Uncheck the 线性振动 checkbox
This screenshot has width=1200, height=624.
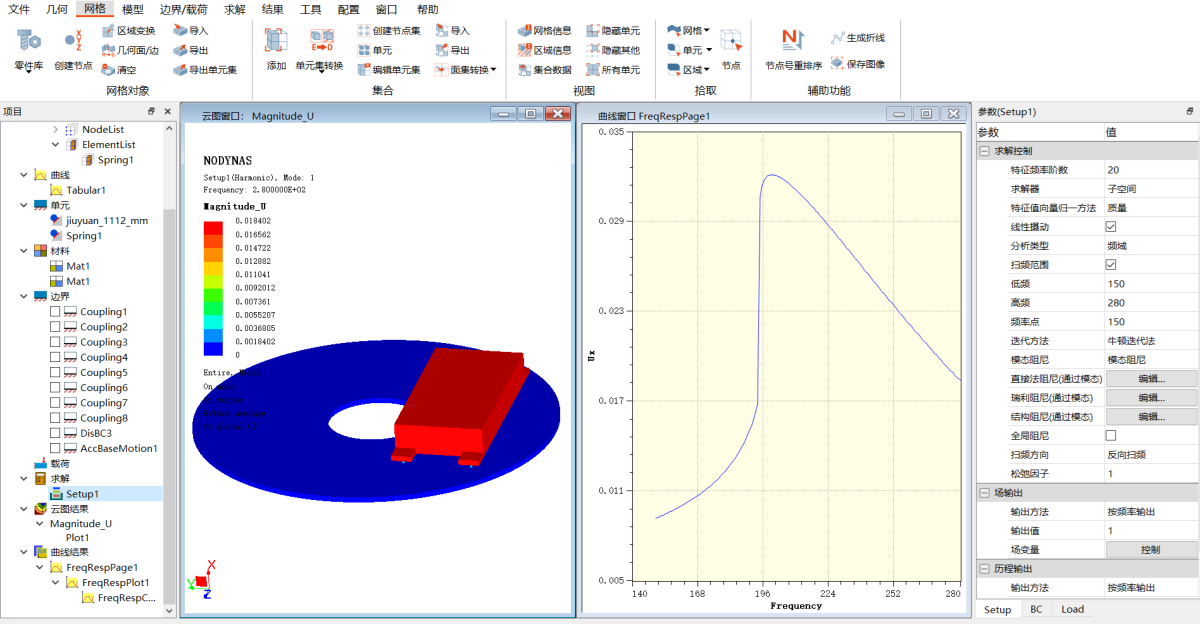coord(1110,227)
